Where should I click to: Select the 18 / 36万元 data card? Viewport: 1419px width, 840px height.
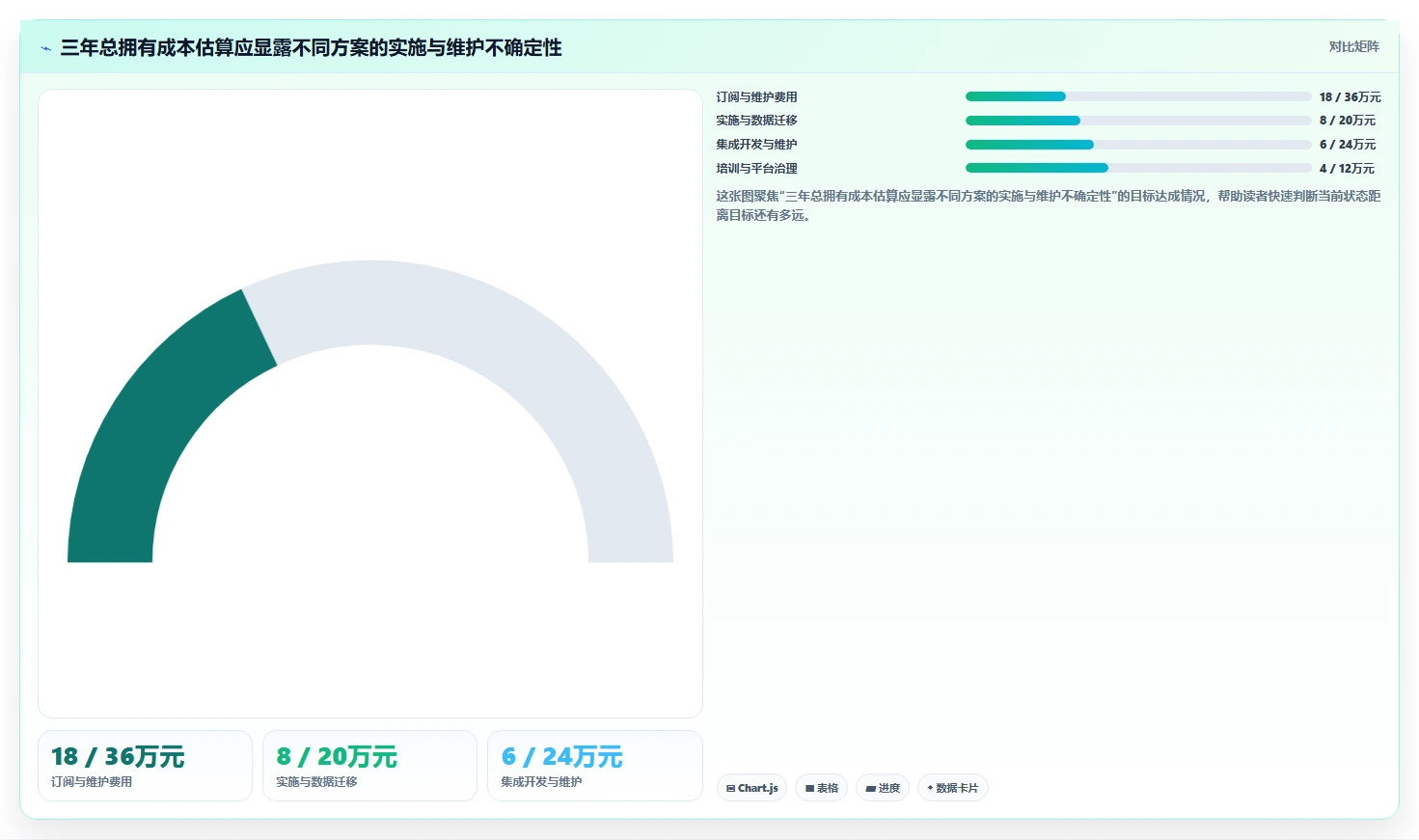click(145, 766)
